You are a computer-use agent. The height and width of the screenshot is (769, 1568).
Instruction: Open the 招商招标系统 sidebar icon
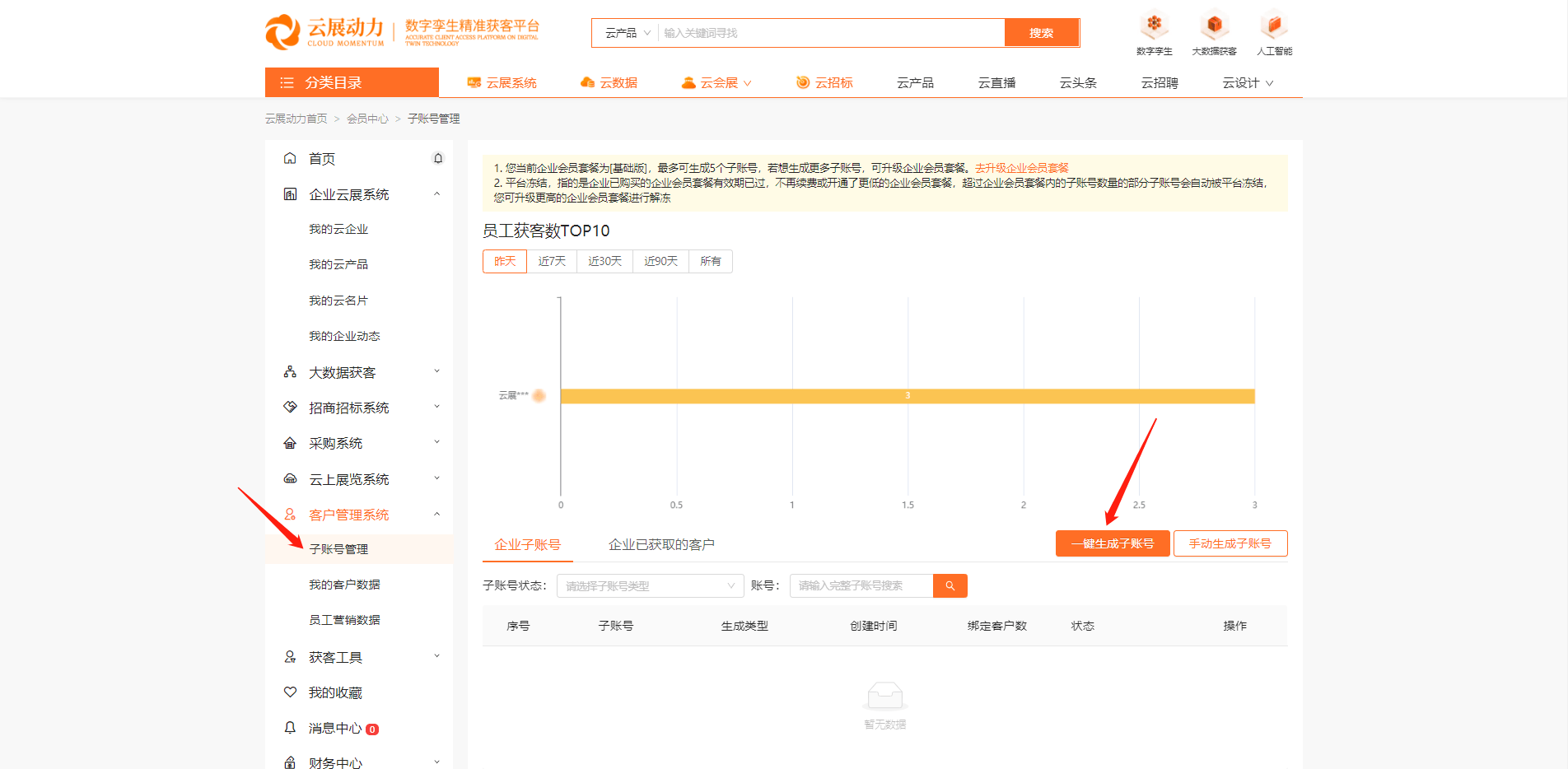(290, 407)
